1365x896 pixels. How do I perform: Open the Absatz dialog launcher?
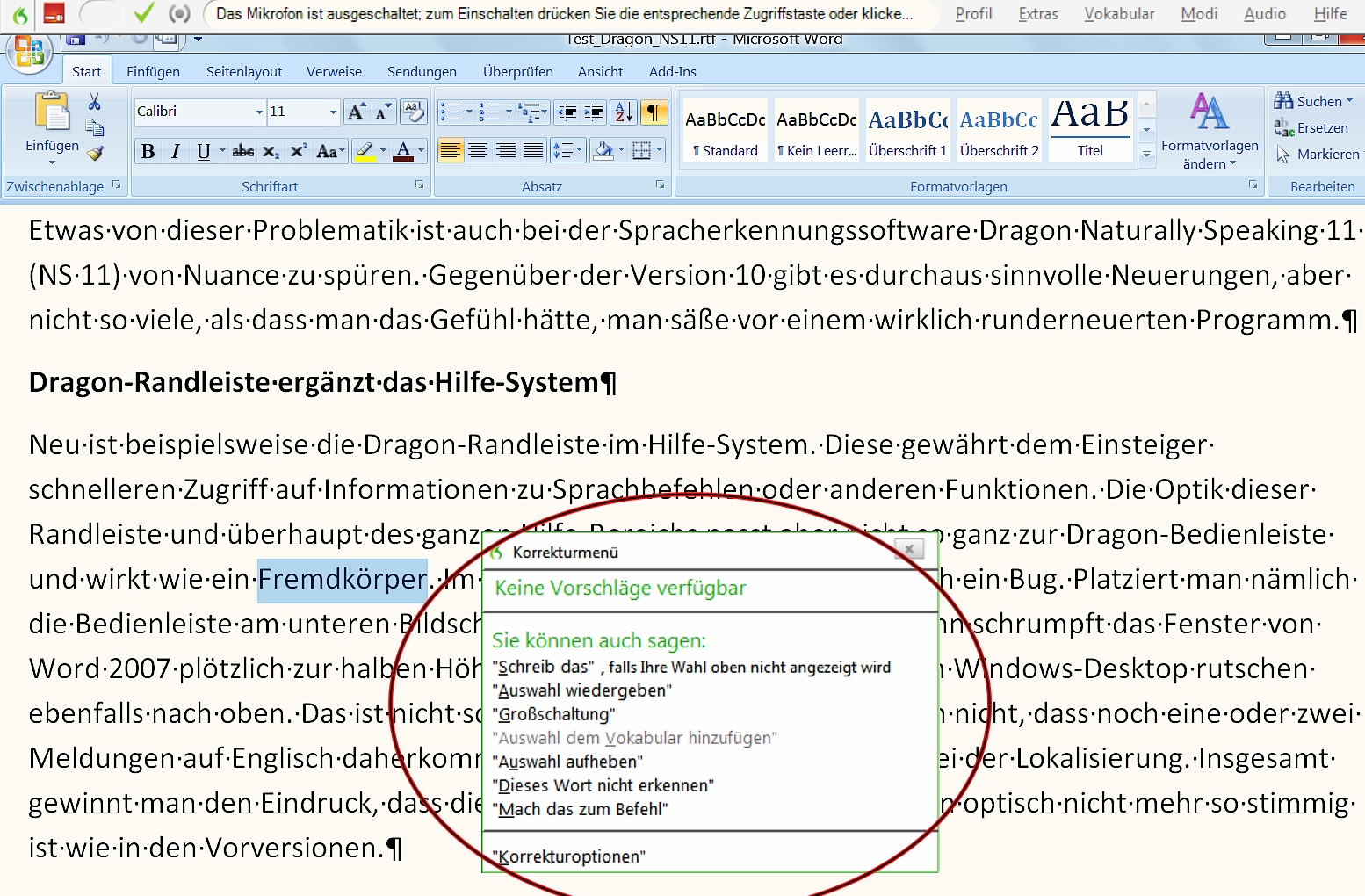pyautogui.click(x=660, y=184)
